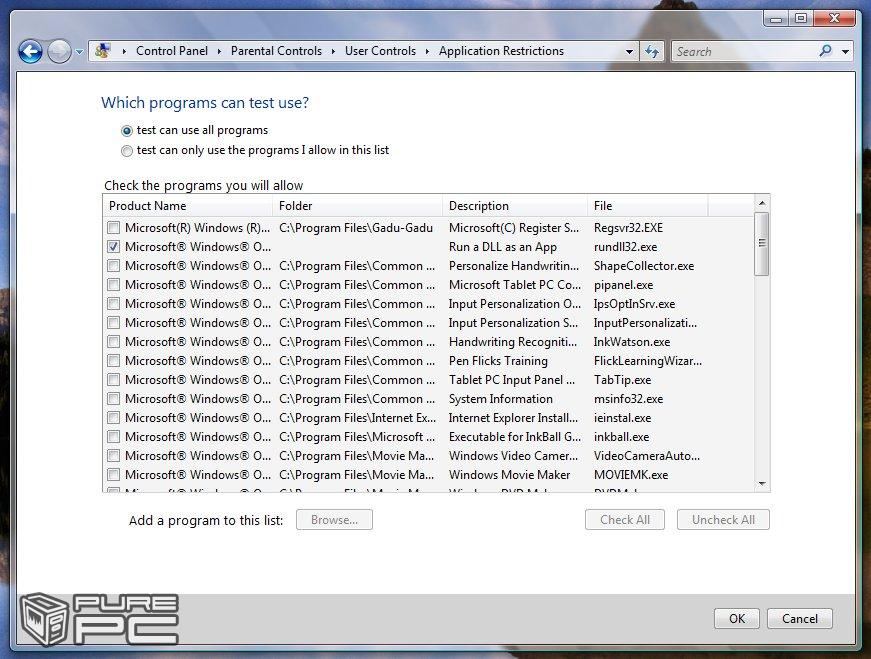Sort by the Product Name column header
Viewport: 871px width, 659px height.
tap(188, 206)
